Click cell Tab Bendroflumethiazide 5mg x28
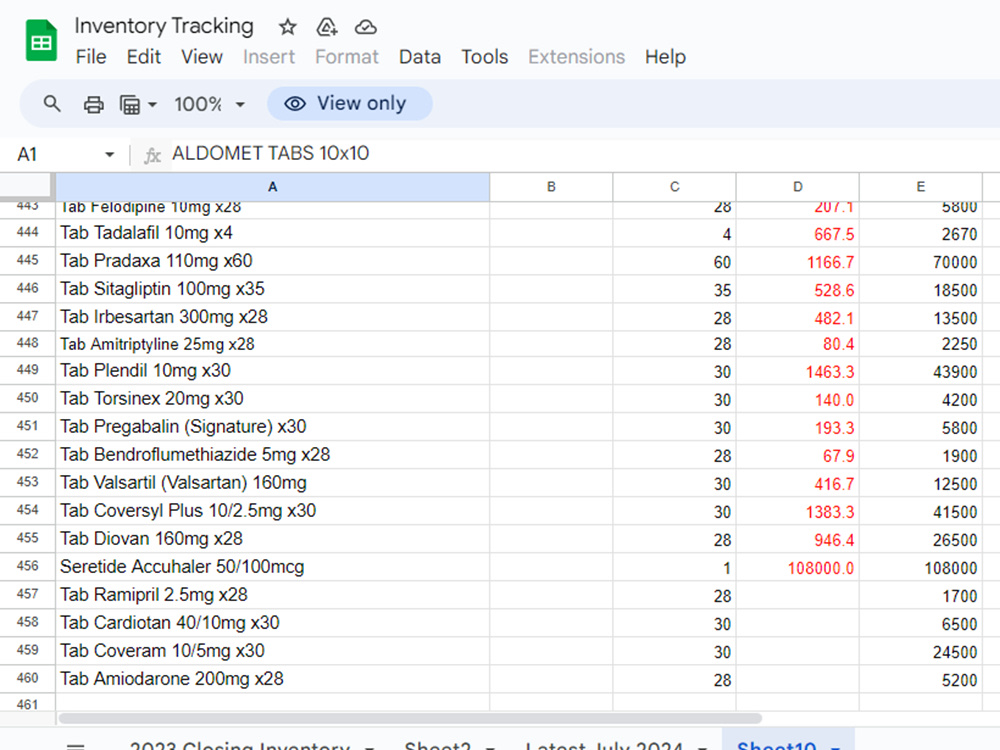The height and width of the screenshot is (750, 1000). click(272, 455)
